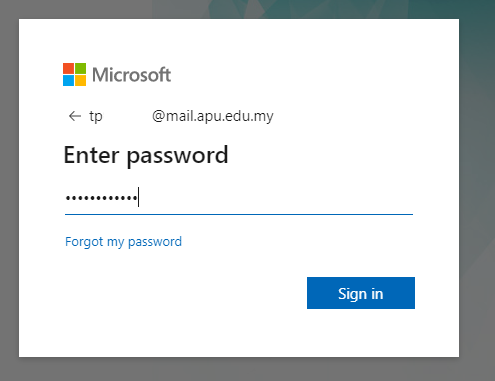The height and width of the screenshot is (381, 495).
Task: Click the Enter password heading
Action: pos(146,155)
